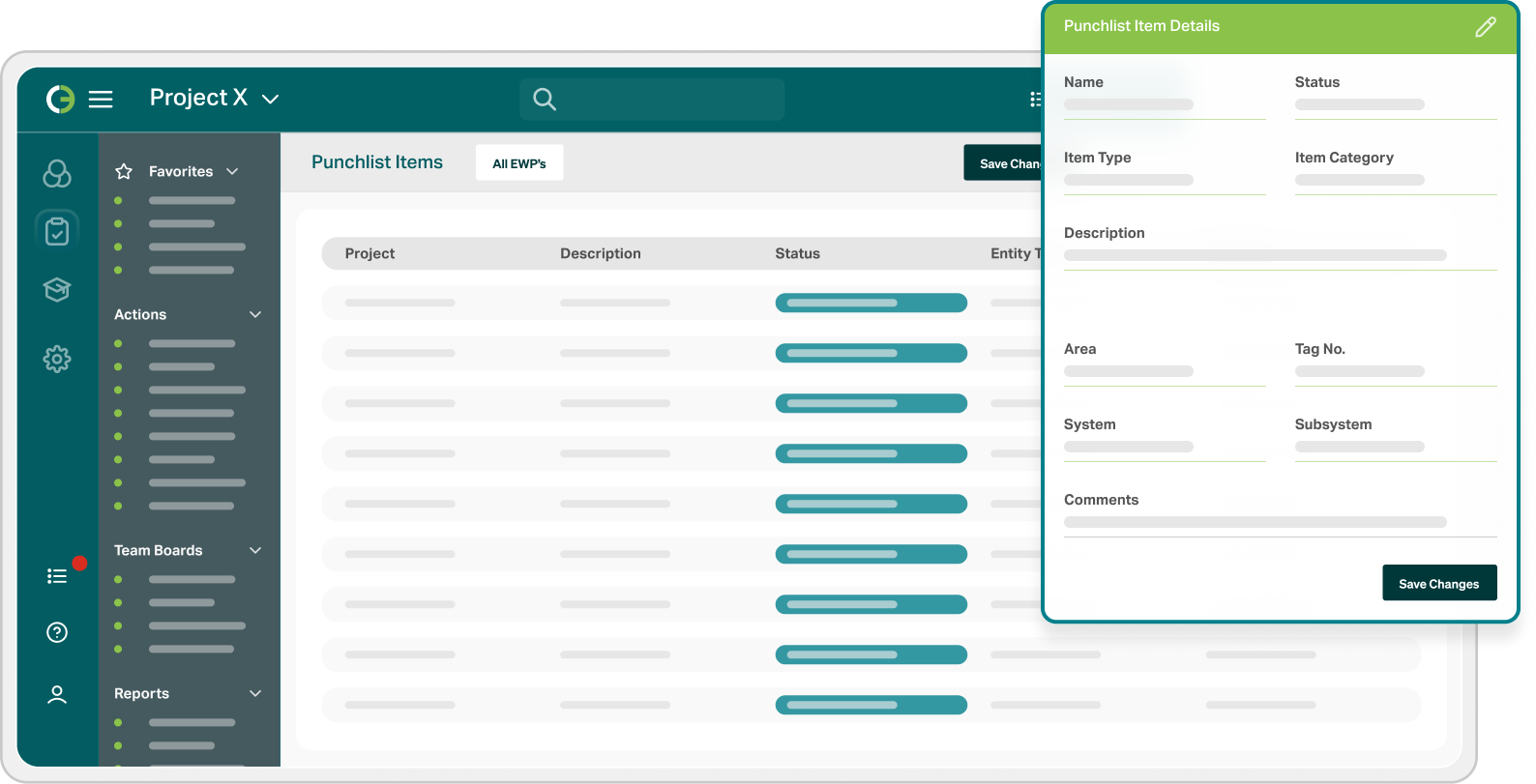Sort by the Status column header
This screenshot has width=1536, height=784.
click(x=797, y=253)
